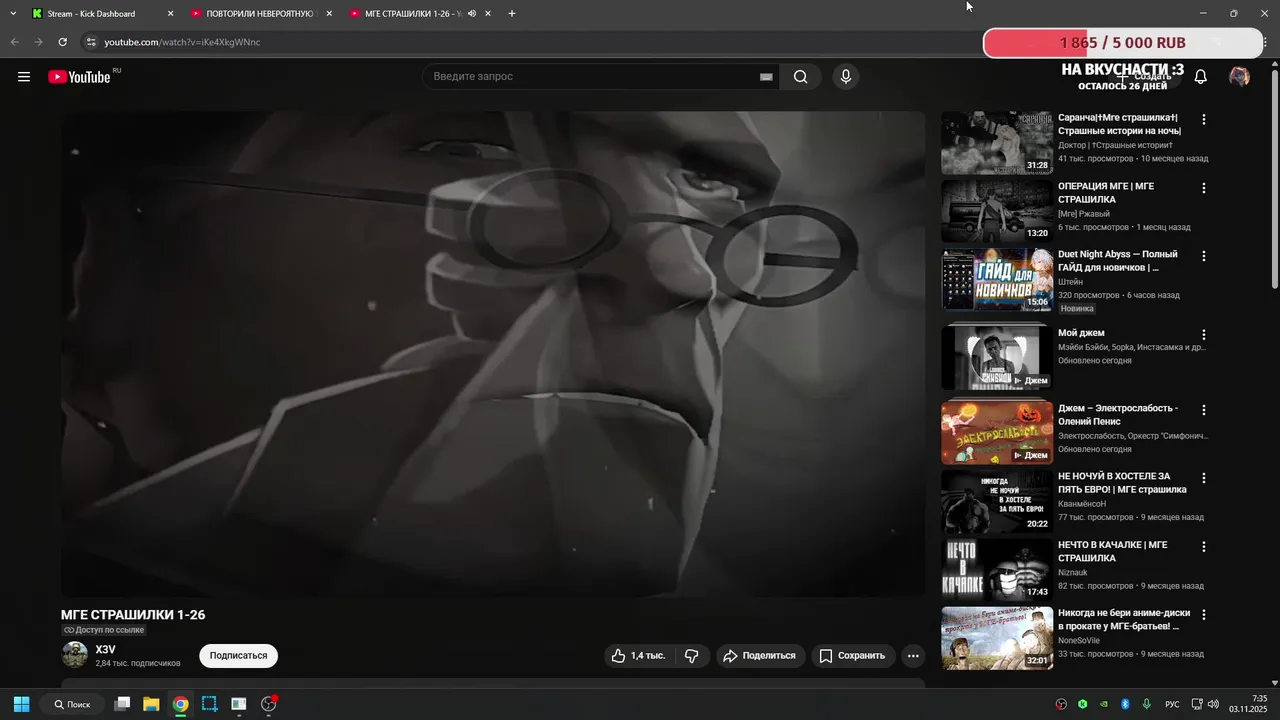Mute the МГЕ СТРАШИЛКИ tab audio
This screenshot has width=1280, height=720.
(472, 14)
